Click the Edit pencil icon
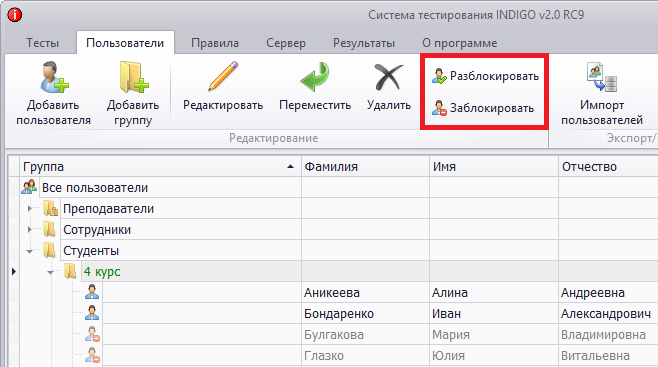The height and width of the screenshot is (367, 658). (223, 77)
